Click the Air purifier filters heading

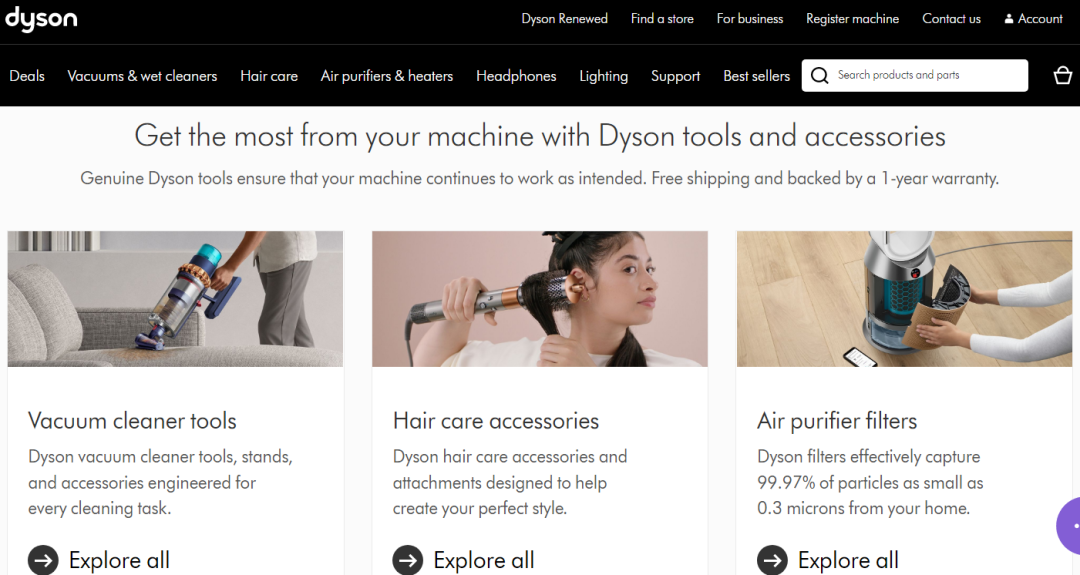click(x=837, y=420)
